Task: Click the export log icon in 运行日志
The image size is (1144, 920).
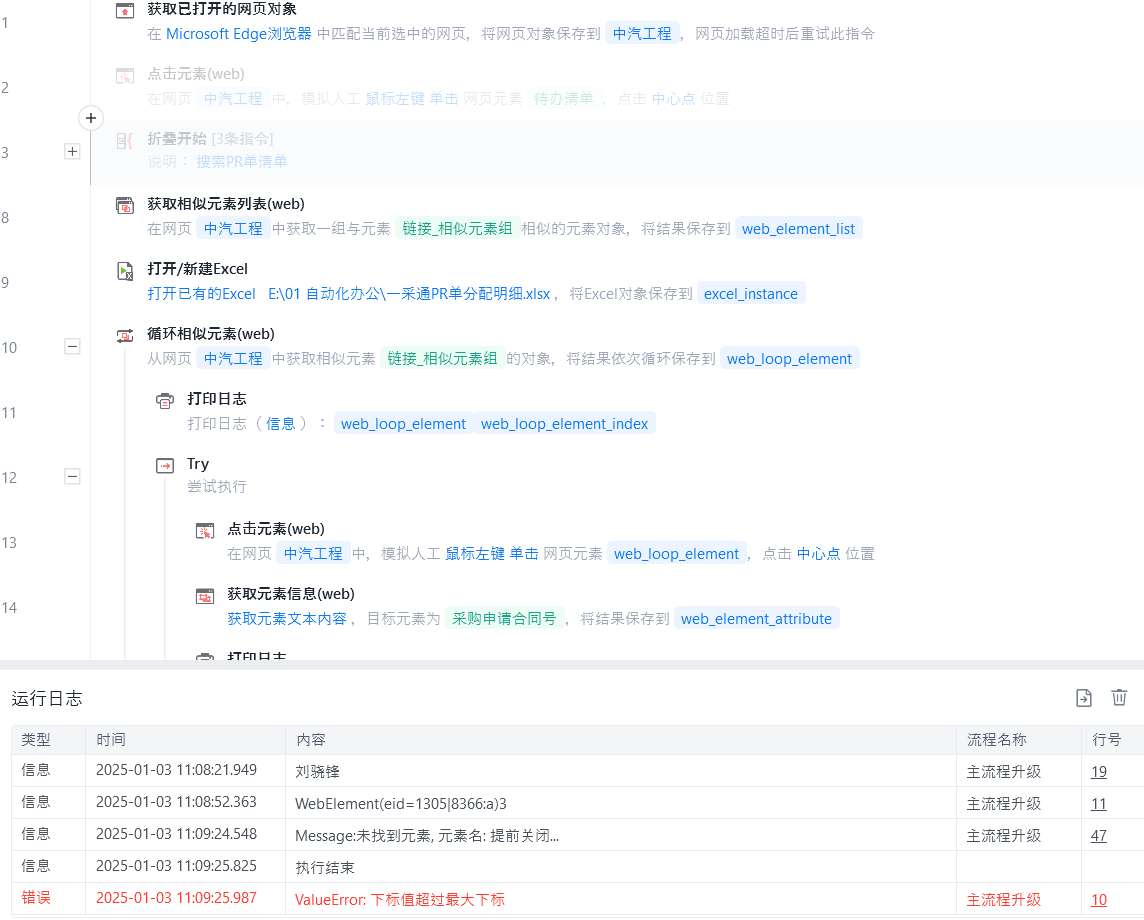Action: pyautogui.click(x=1084, y=698)
